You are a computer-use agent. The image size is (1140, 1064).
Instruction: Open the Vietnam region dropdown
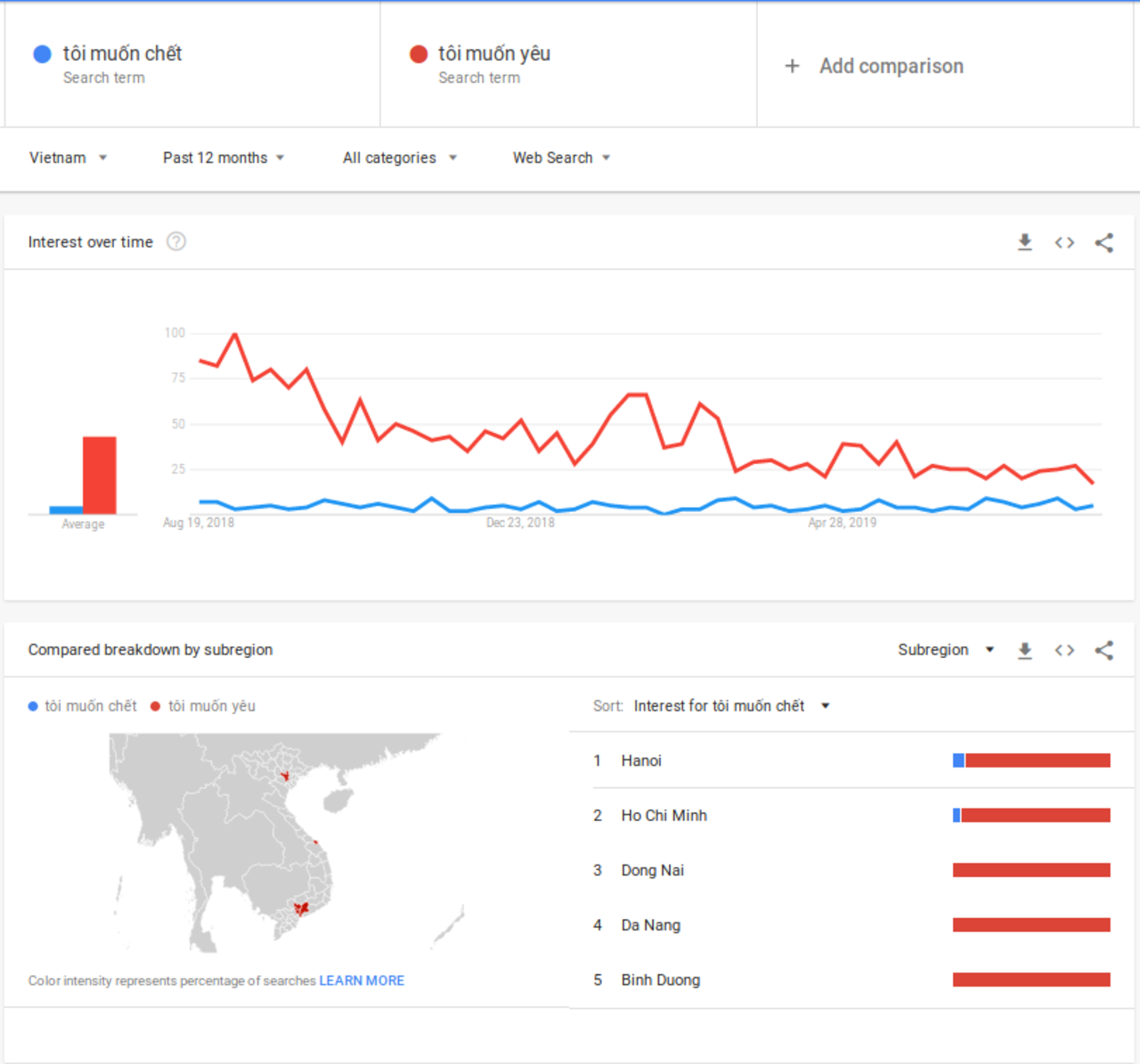pos(68,158)
